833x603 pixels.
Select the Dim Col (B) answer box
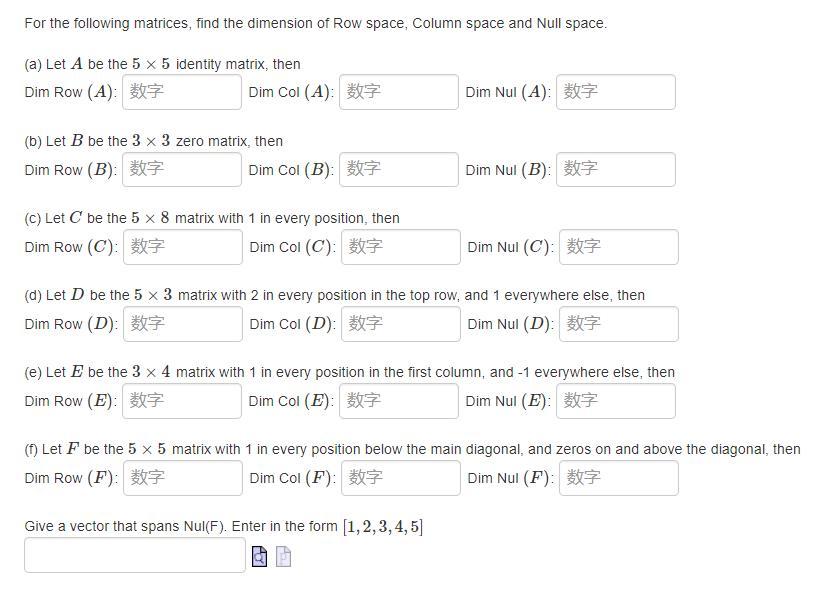[x=399, y=169]
